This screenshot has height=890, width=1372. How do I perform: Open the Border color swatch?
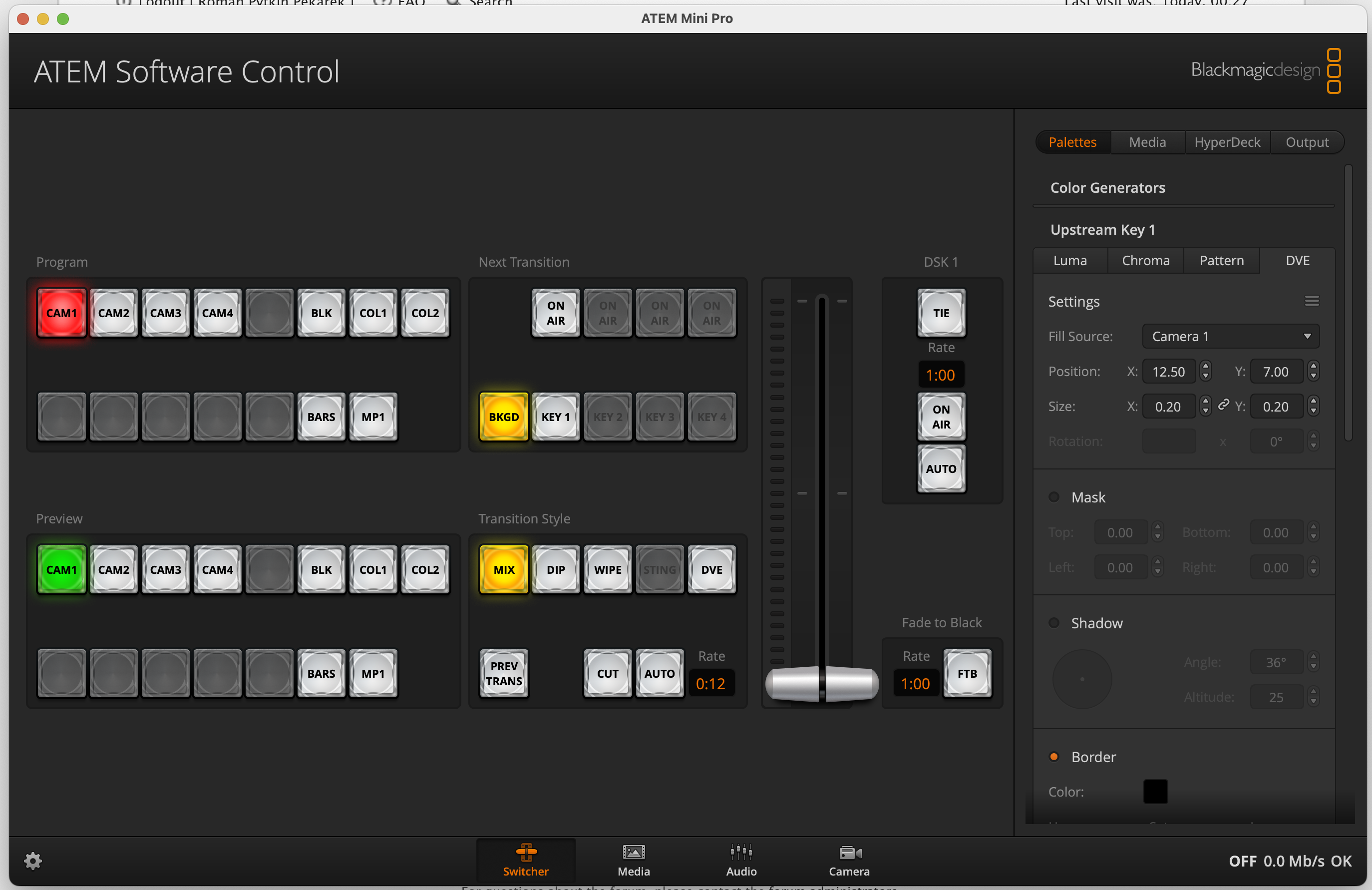click(1155, 792)
